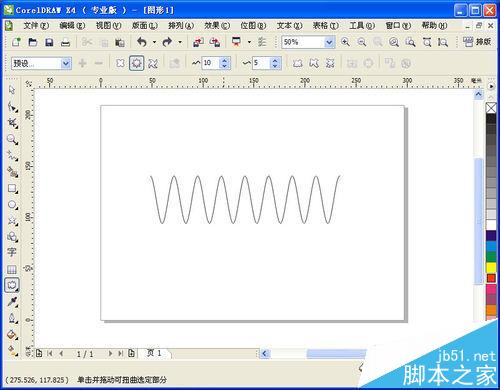The width and height of the screenshot is (500, 390).
Task: Open a file with the folder icon
Action: [x=33, y=42]
